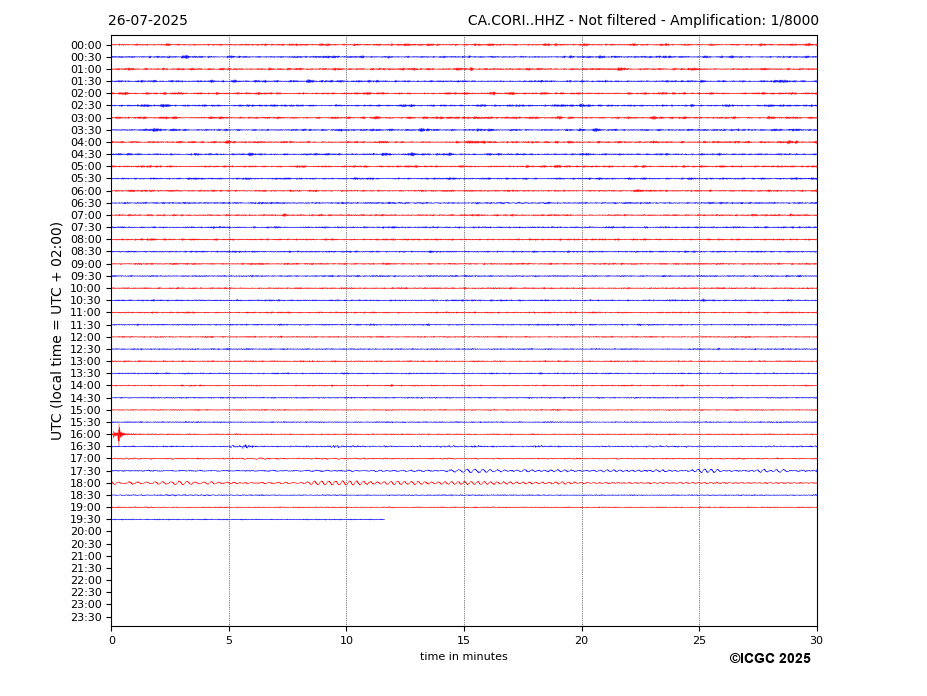
Task: Click the 'time in minutes' axis label
Action: (x=464, y=656)
